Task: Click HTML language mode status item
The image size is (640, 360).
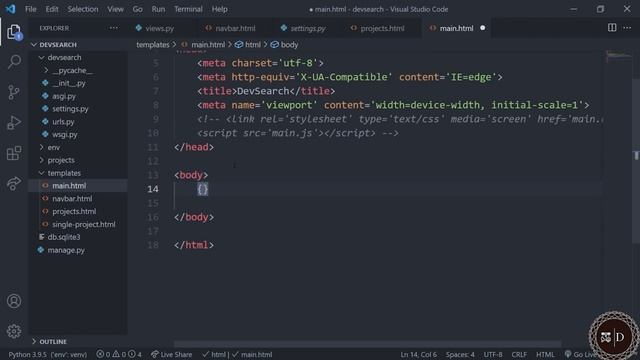Action: [545, 354]
